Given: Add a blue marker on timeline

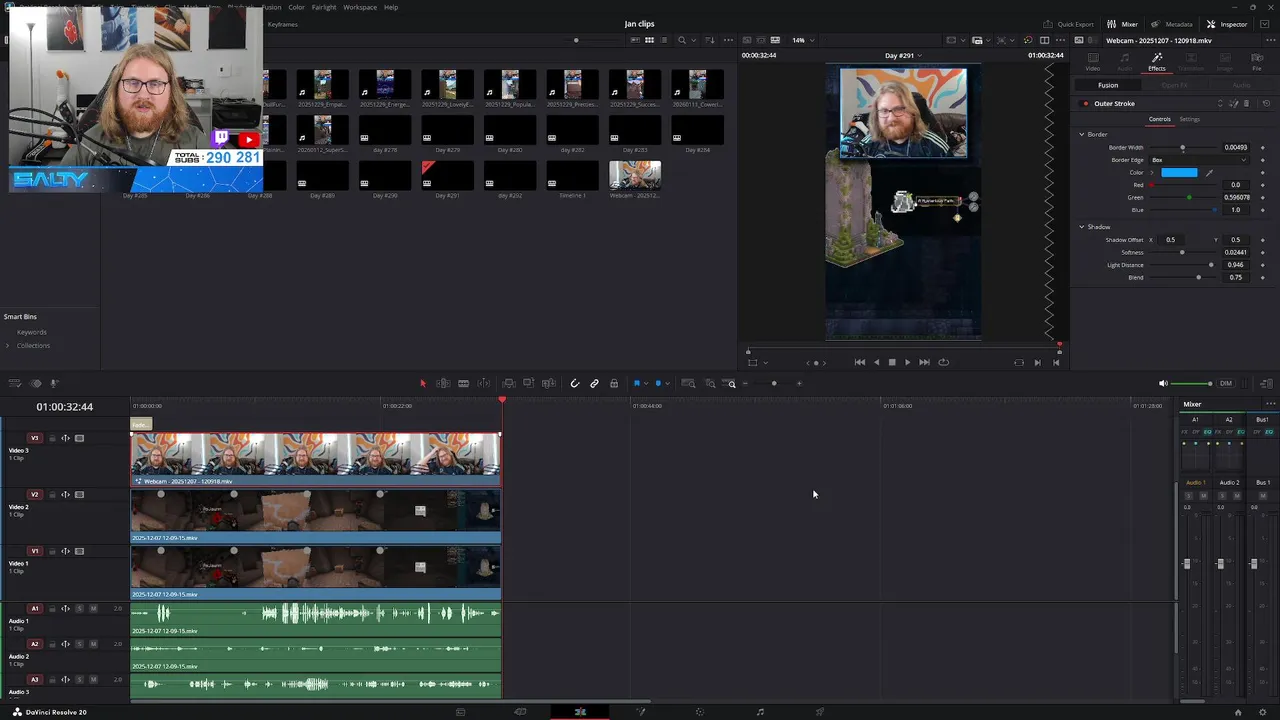Looking at the screenshot, I should (657, 383).
